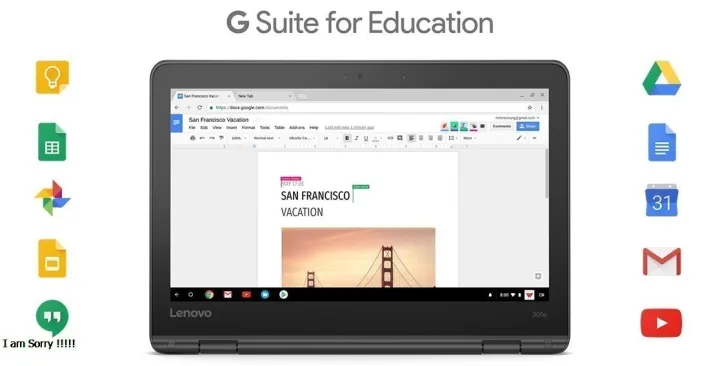
Task: Click the Google Photos pinwheel icon
Action: coord(52,198)
